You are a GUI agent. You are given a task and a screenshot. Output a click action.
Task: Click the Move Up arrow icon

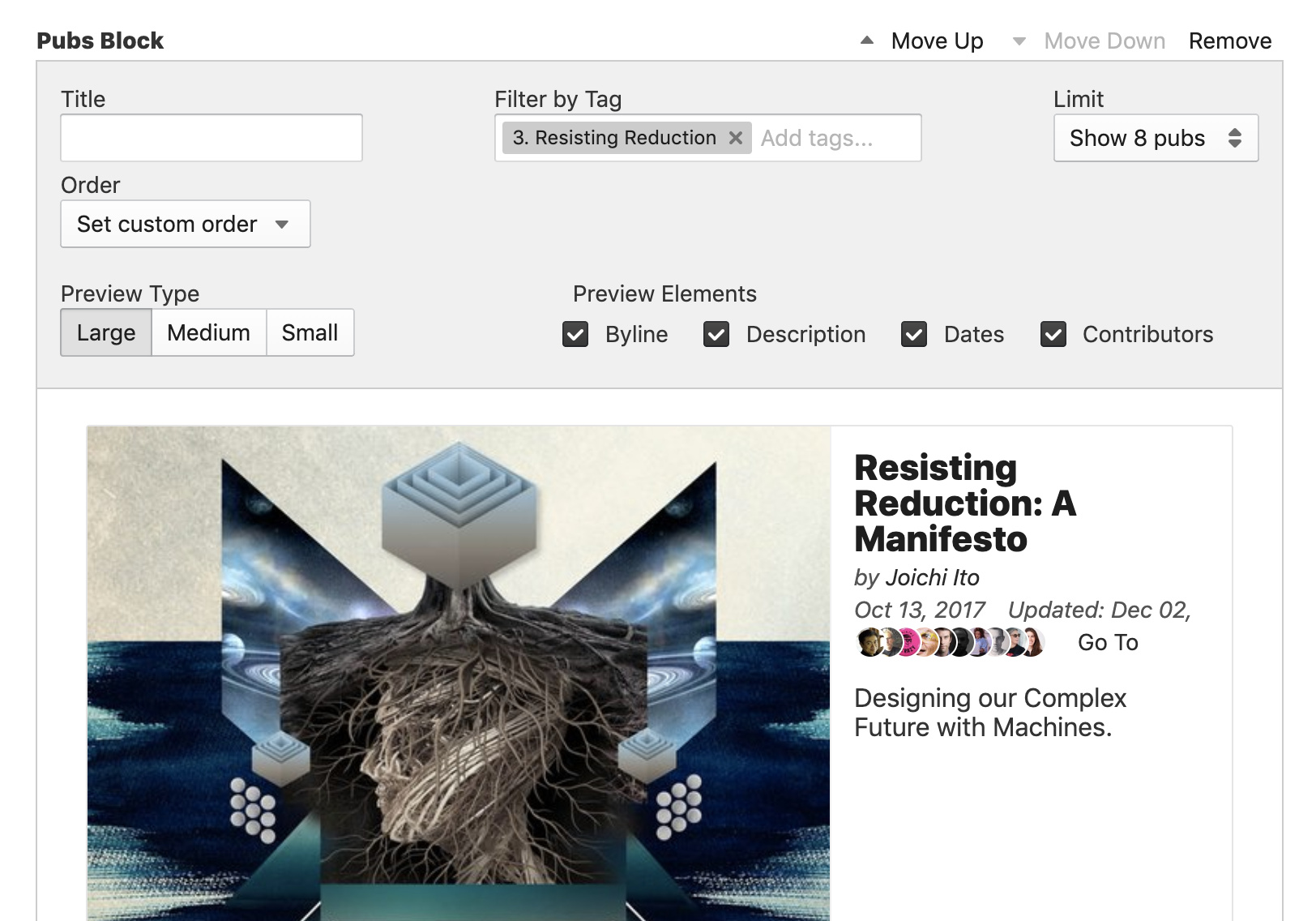866,41
